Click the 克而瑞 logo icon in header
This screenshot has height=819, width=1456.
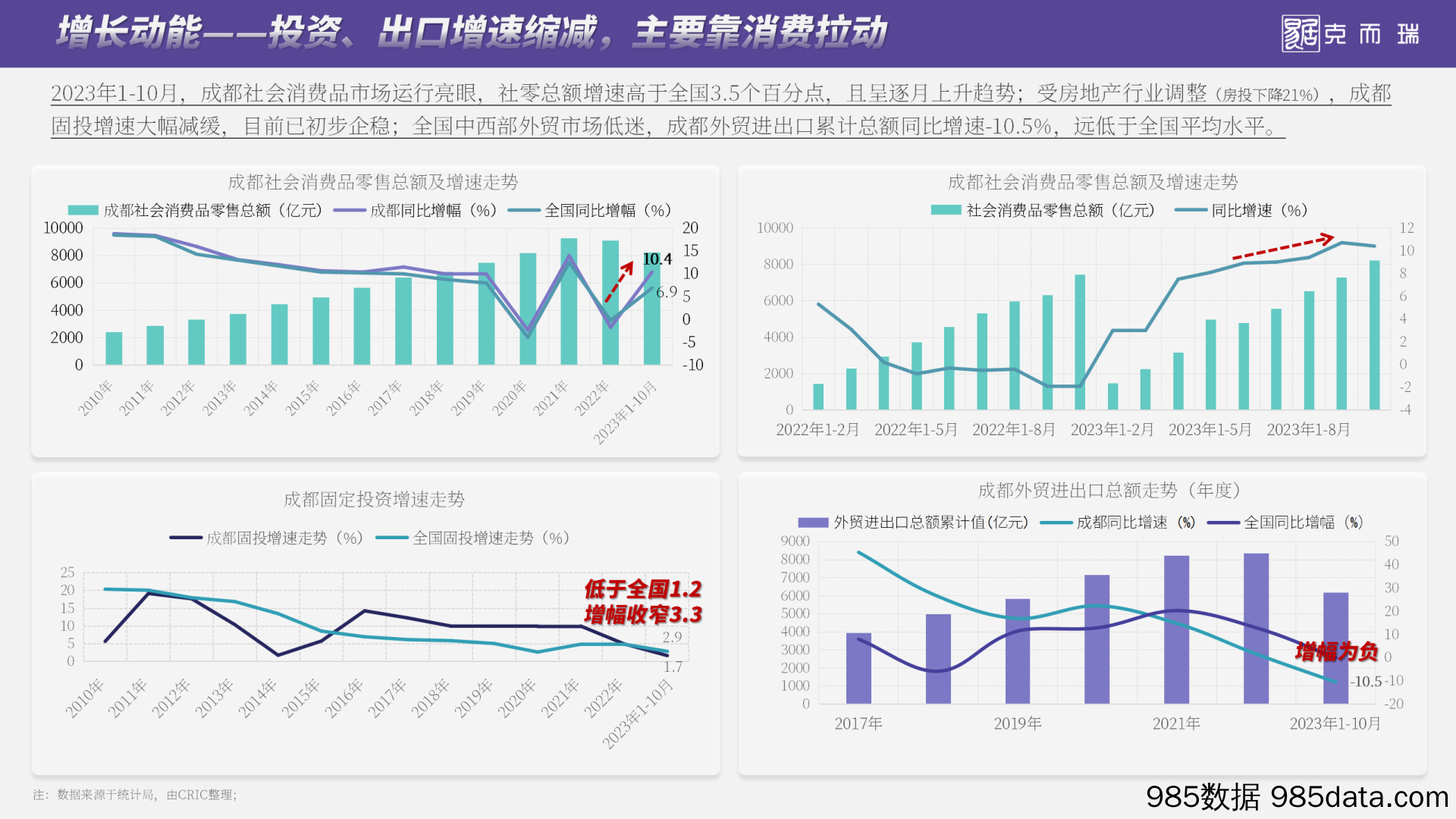pyautogui.click(x=1301, y=34)
